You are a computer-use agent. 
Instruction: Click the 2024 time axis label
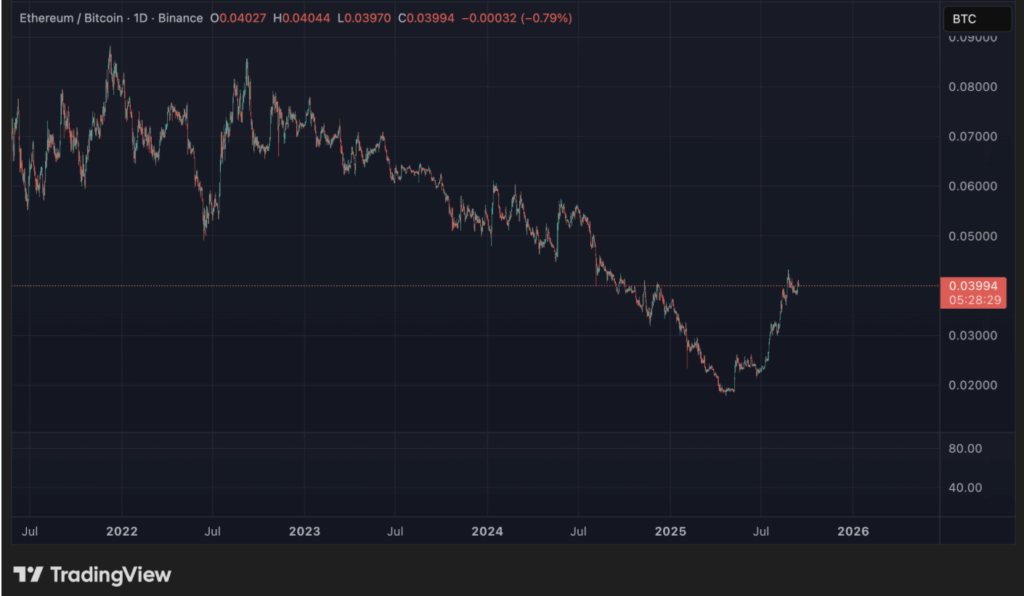click(x=487, y=531)
